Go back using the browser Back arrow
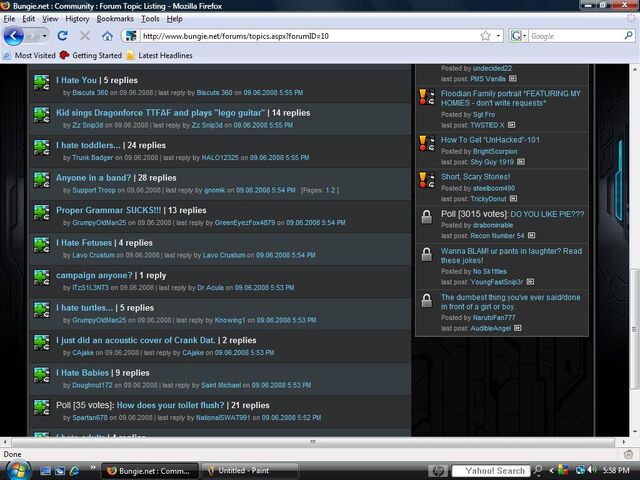This screenshot has width=640, height=480. (x=13, y=36)
